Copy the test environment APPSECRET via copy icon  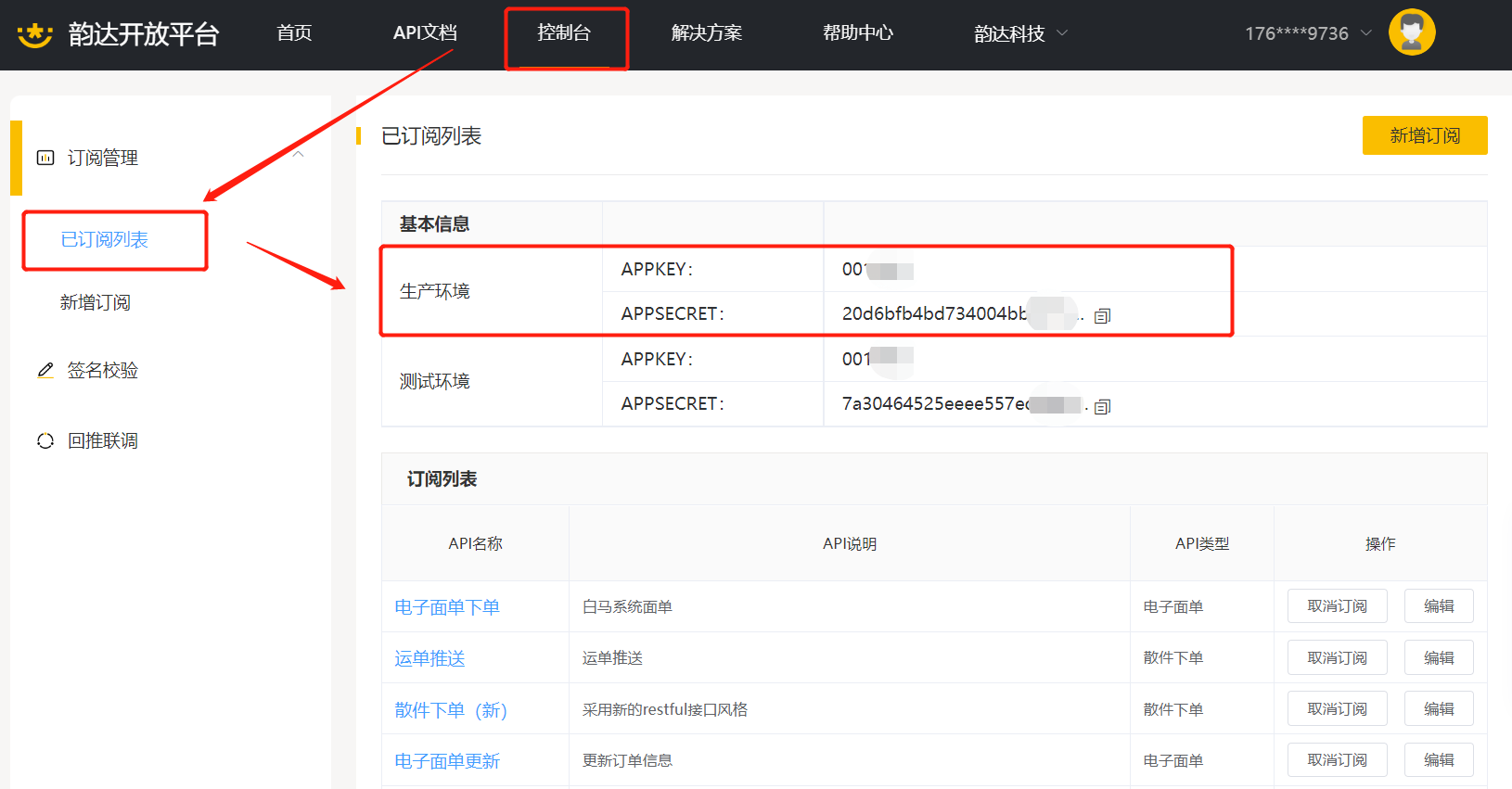pos(1102,406)
